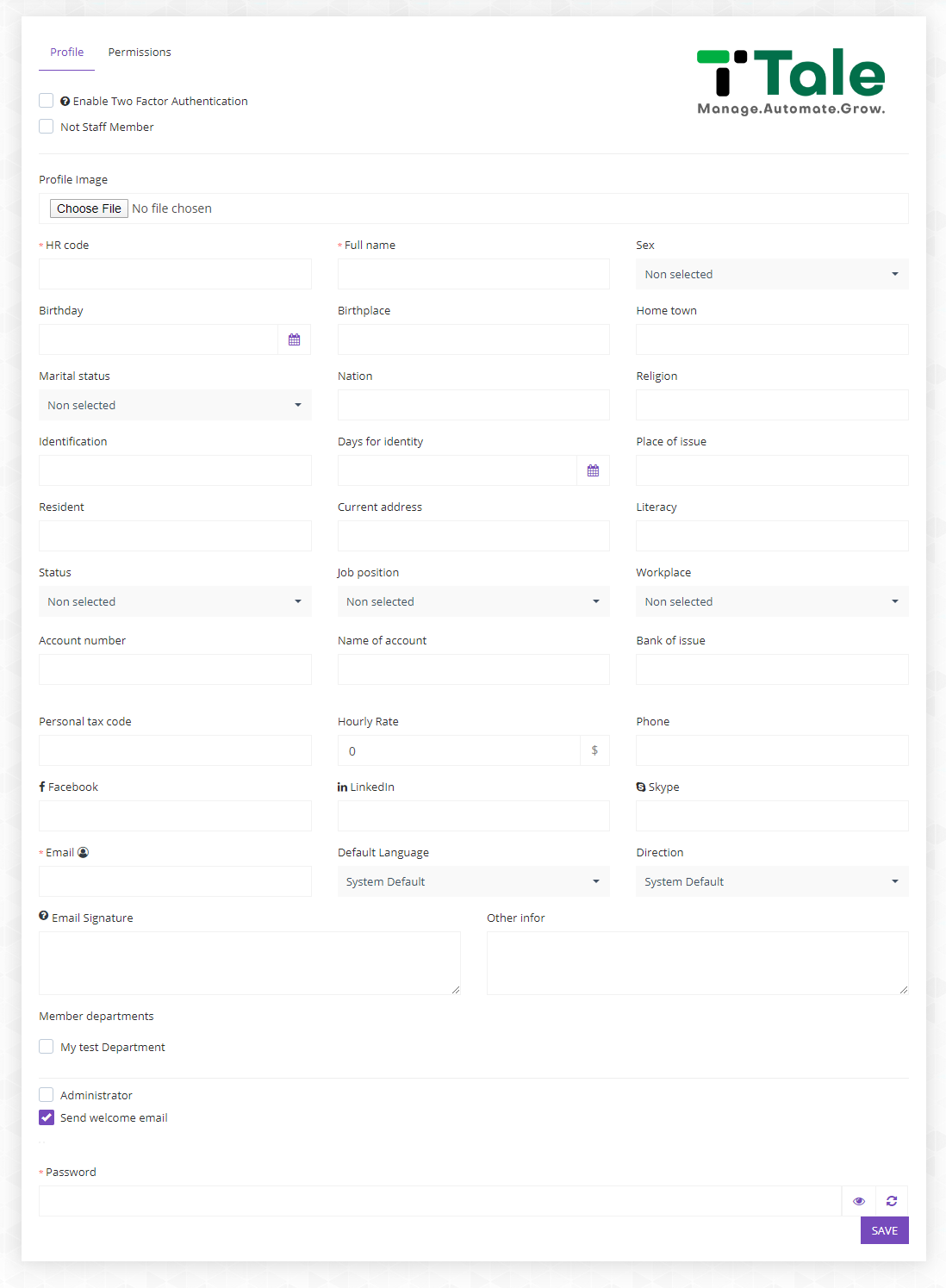Expand the Marital status dropdown
Image resolution: width=946 pixels, height=1288 pixels.
pyautogui.click(x=175, y=405)
